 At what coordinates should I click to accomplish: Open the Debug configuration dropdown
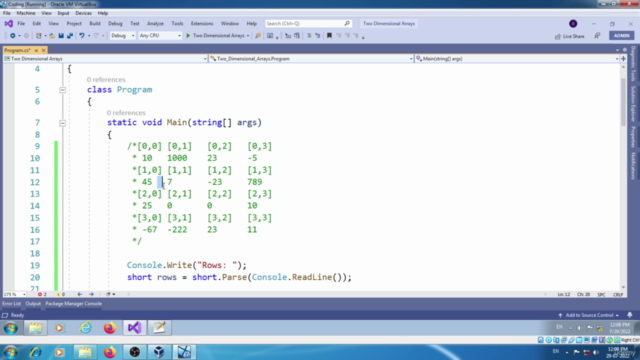click(x=123, y=36)
